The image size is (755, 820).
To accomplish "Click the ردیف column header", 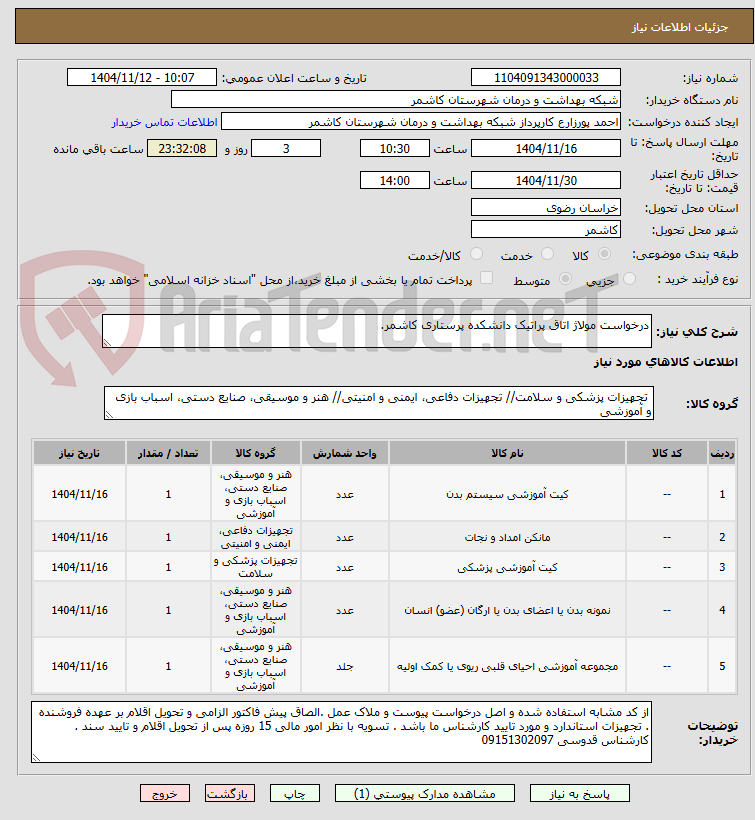I will [722, 453].
